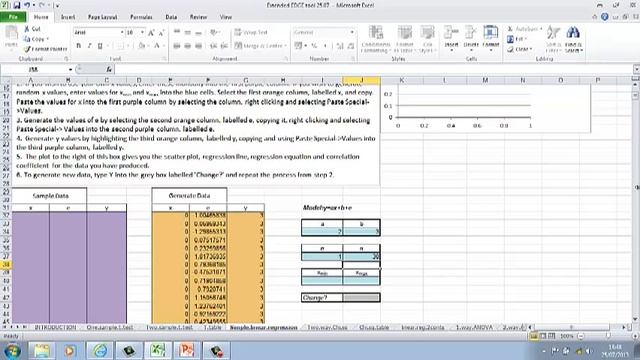
Task: Open the Formulas ribbon tab
Action: (x=141, y=17)
